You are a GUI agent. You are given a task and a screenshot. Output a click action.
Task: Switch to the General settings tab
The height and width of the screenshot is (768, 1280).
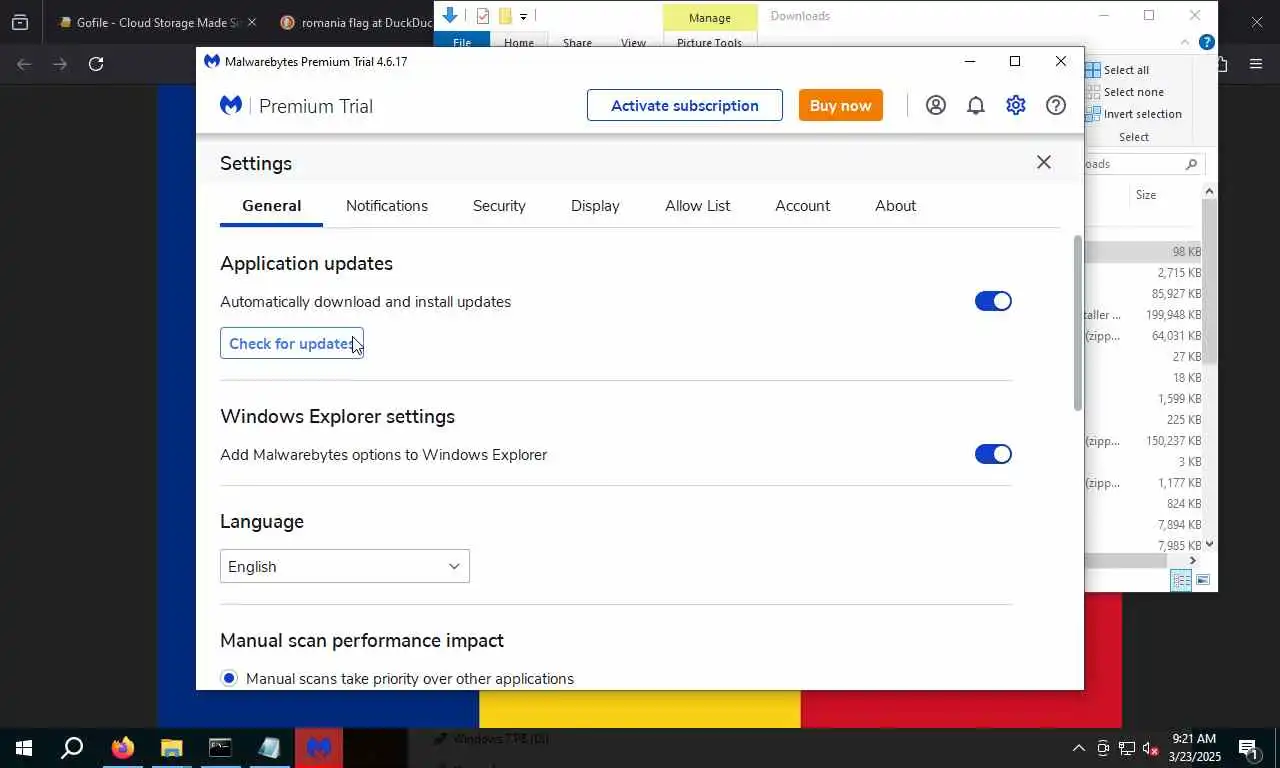tap(271, 206)
